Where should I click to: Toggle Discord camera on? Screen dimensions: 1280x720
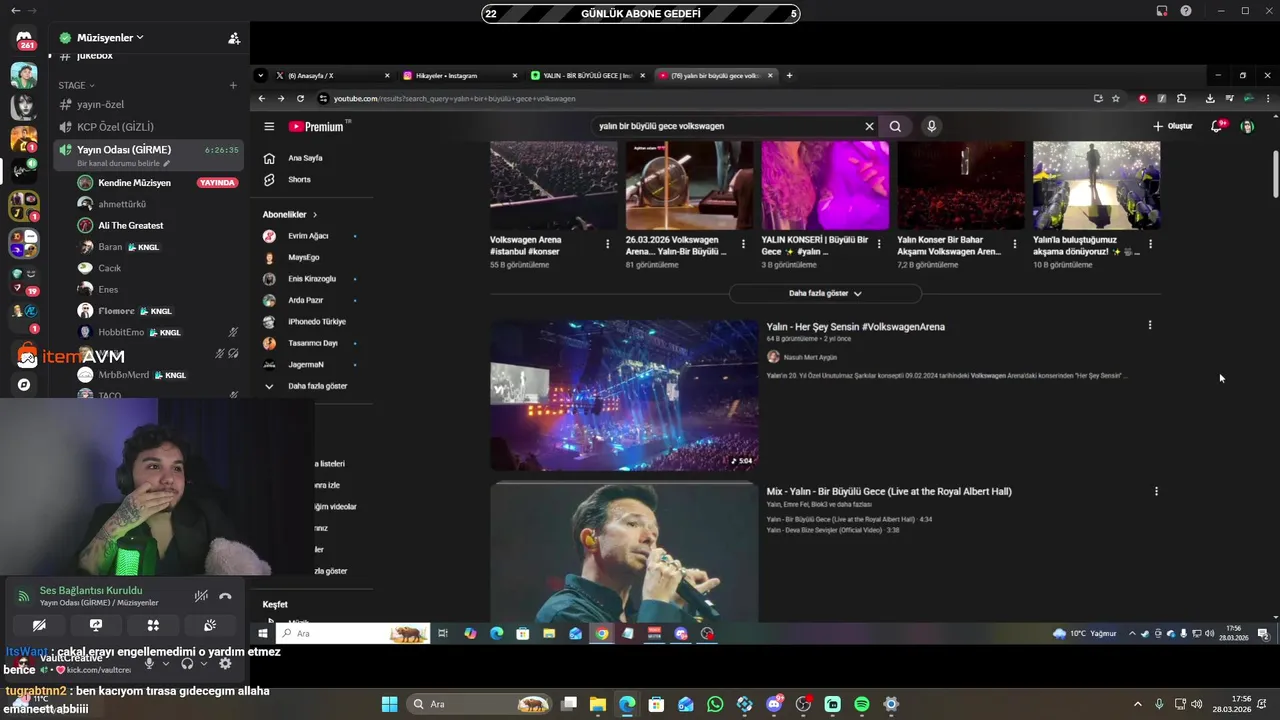pos(39,625)
